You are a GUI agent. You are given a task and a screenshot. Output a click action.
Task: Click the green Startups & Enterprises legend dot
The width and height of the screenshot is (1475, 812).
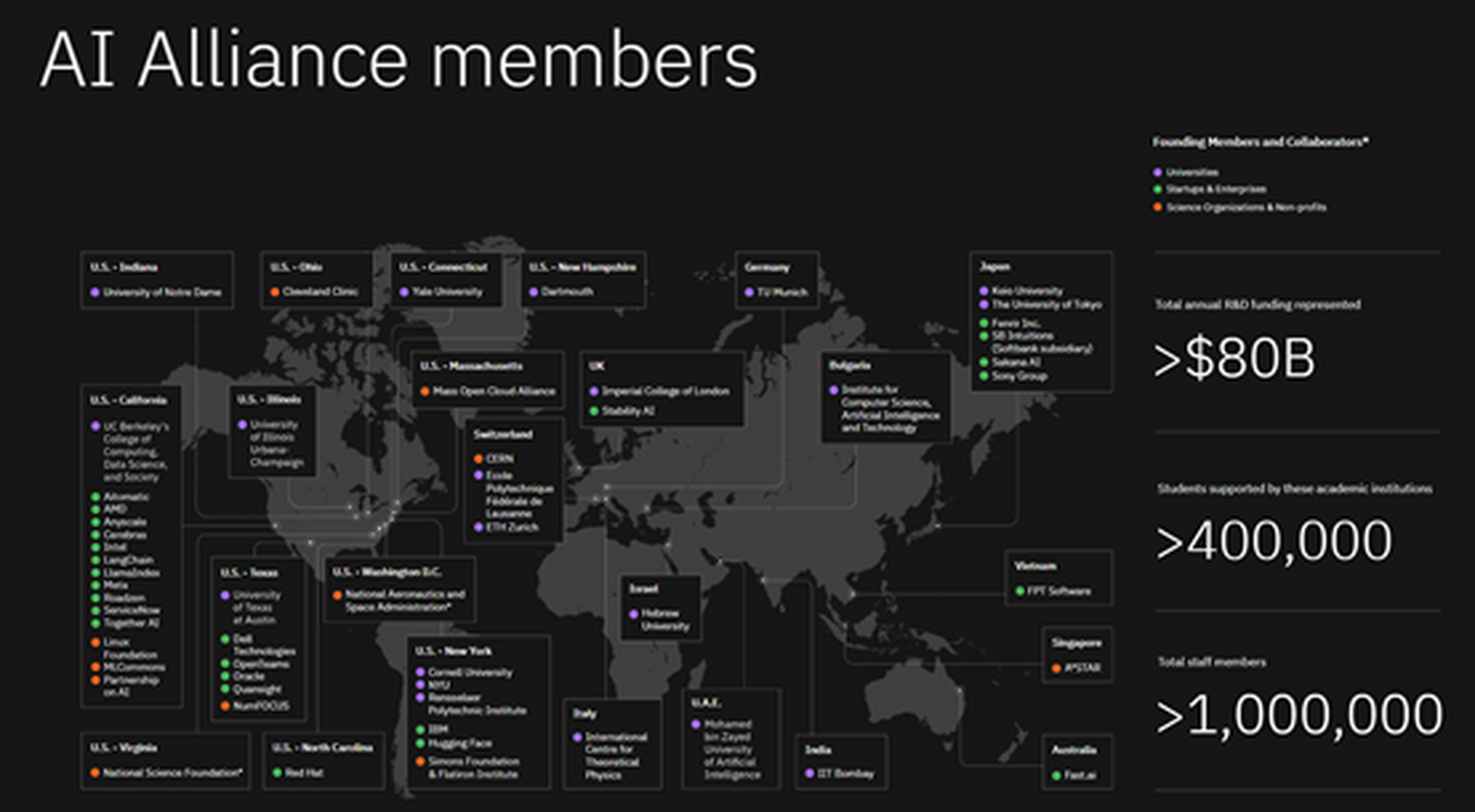1158,190
